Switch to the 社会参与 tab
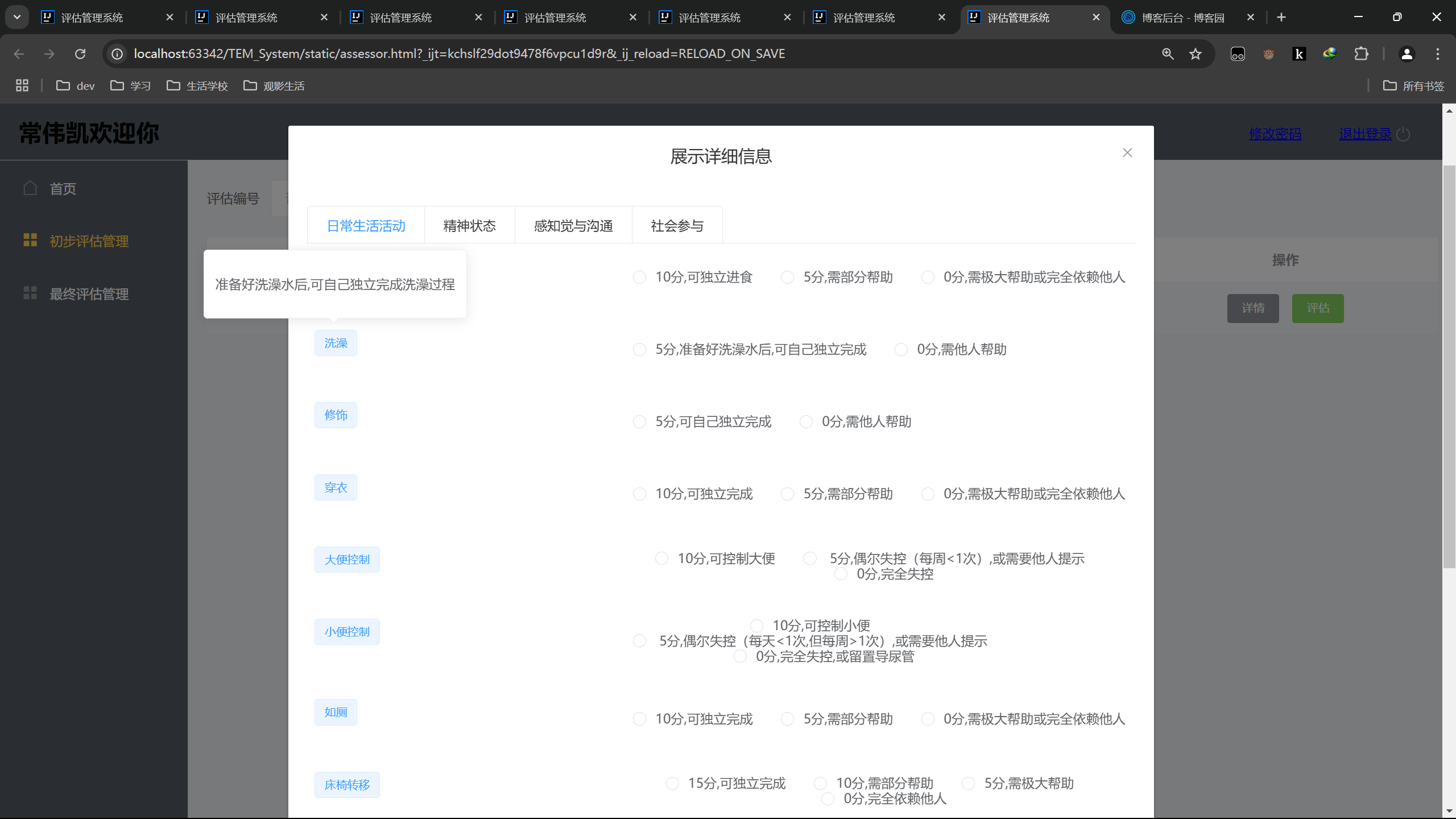1456x819 pixels. (x=677, y=226)
